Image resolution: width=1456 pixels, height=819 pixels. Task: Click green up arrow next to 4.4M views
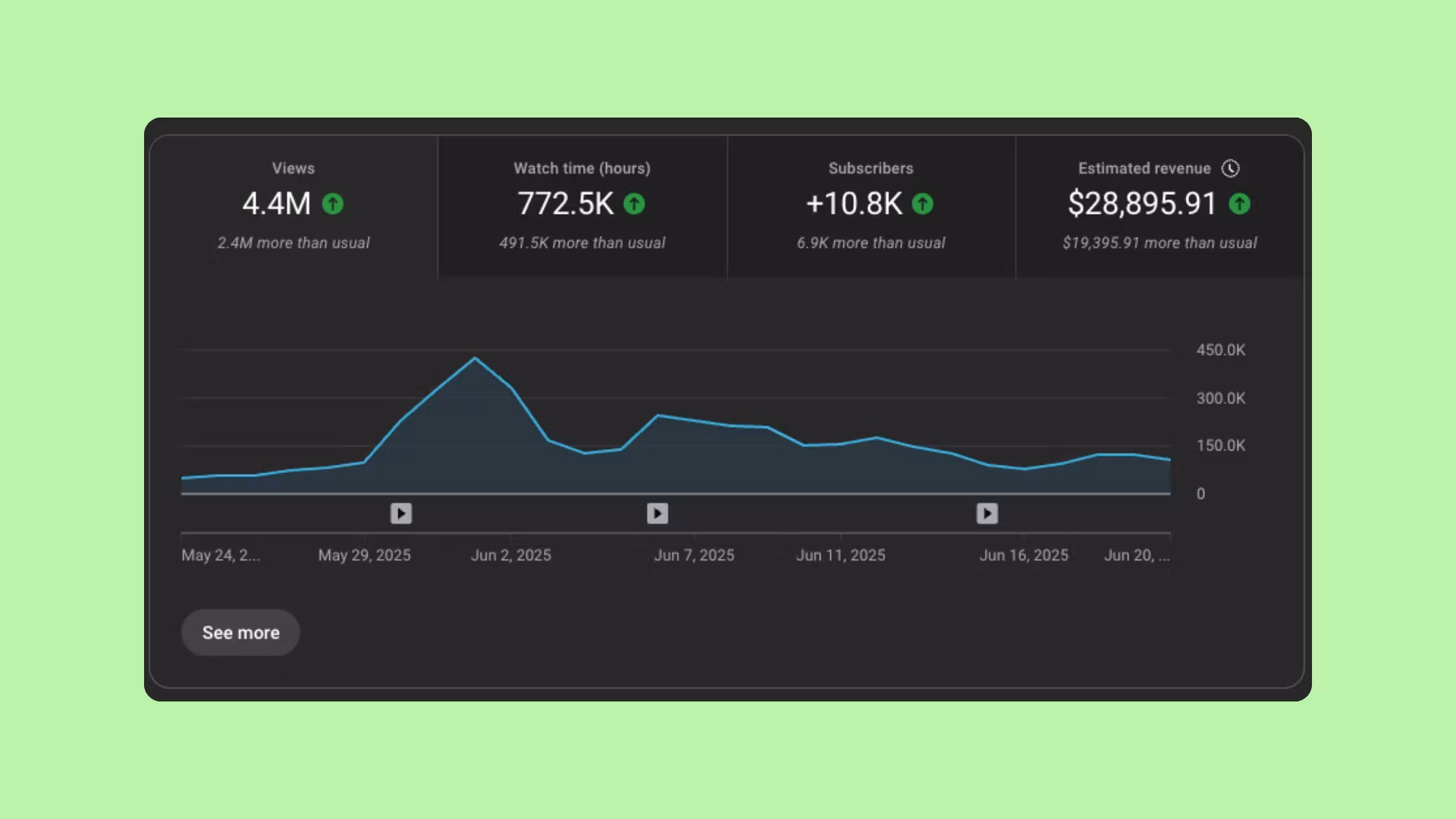(x=332, y=204)
